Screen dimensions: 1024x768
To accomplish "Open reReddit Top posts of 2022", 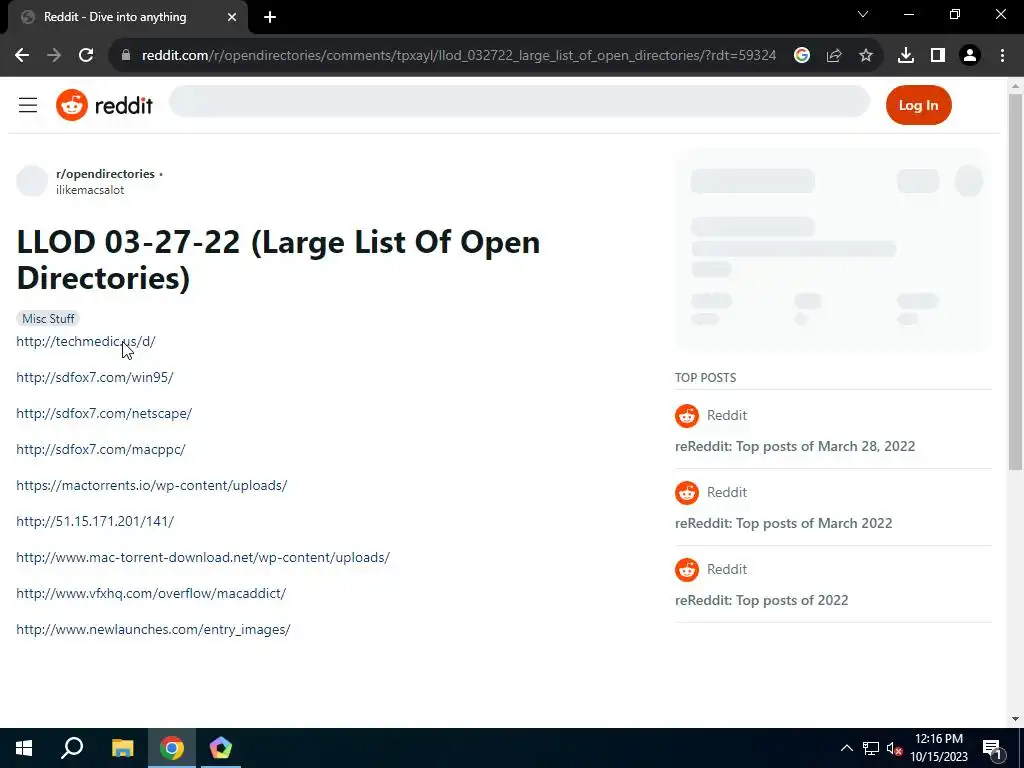I will pos(761,600).
